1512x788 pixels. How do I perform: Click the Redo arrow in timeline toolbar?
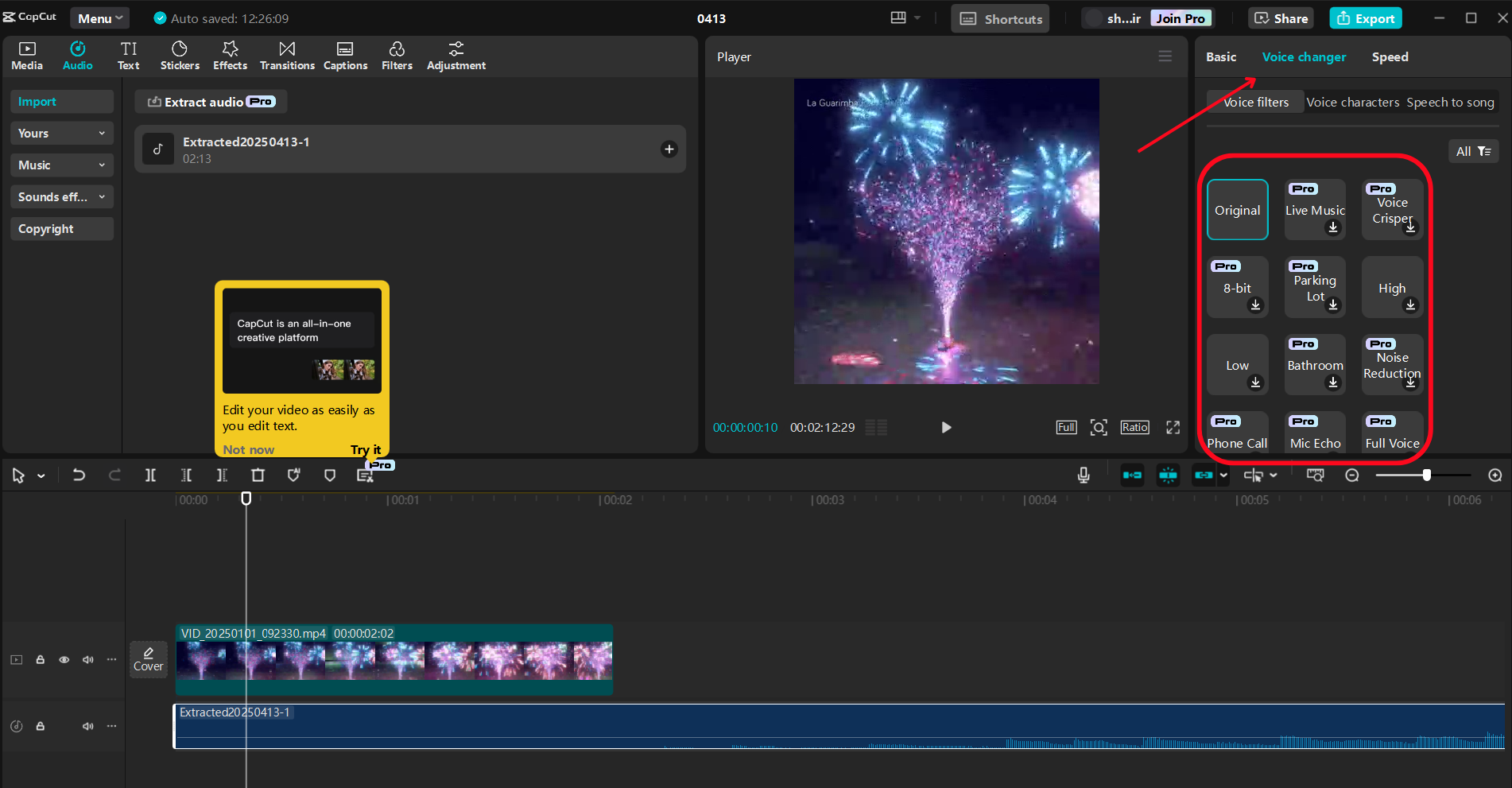click(114, 475)
